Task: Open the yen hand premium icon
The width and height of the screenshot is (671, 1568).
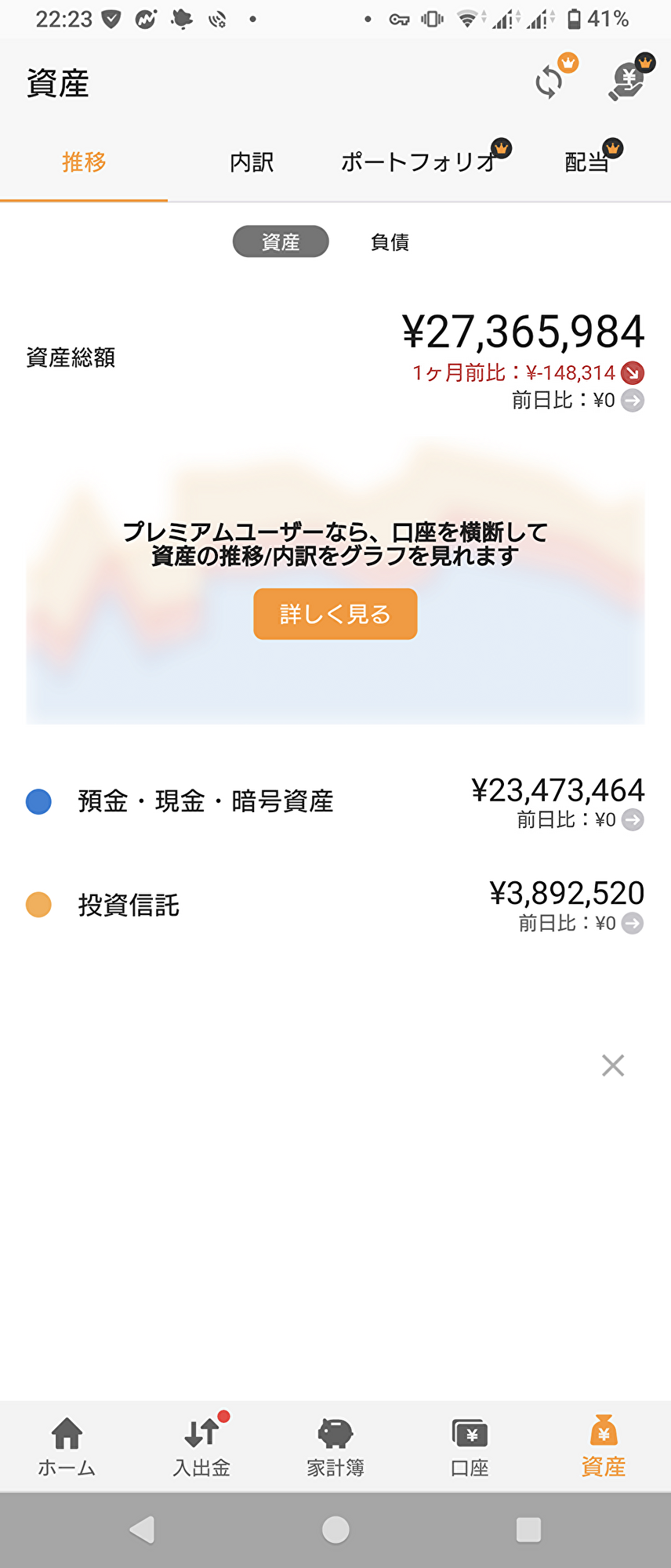Action: [x=628, y=81]
